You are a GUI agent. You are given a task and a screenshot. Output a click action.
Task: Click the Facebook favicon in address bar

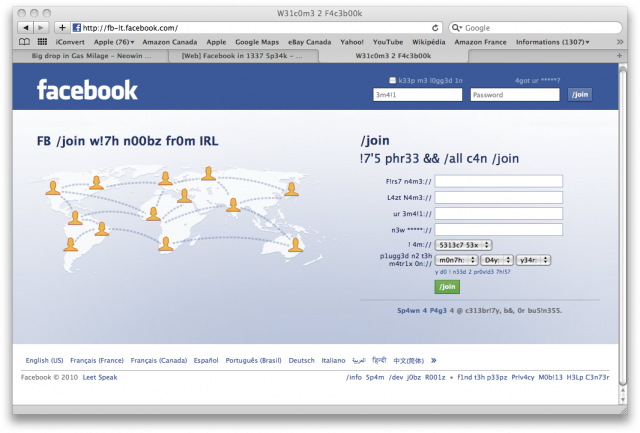coord(76,28)
